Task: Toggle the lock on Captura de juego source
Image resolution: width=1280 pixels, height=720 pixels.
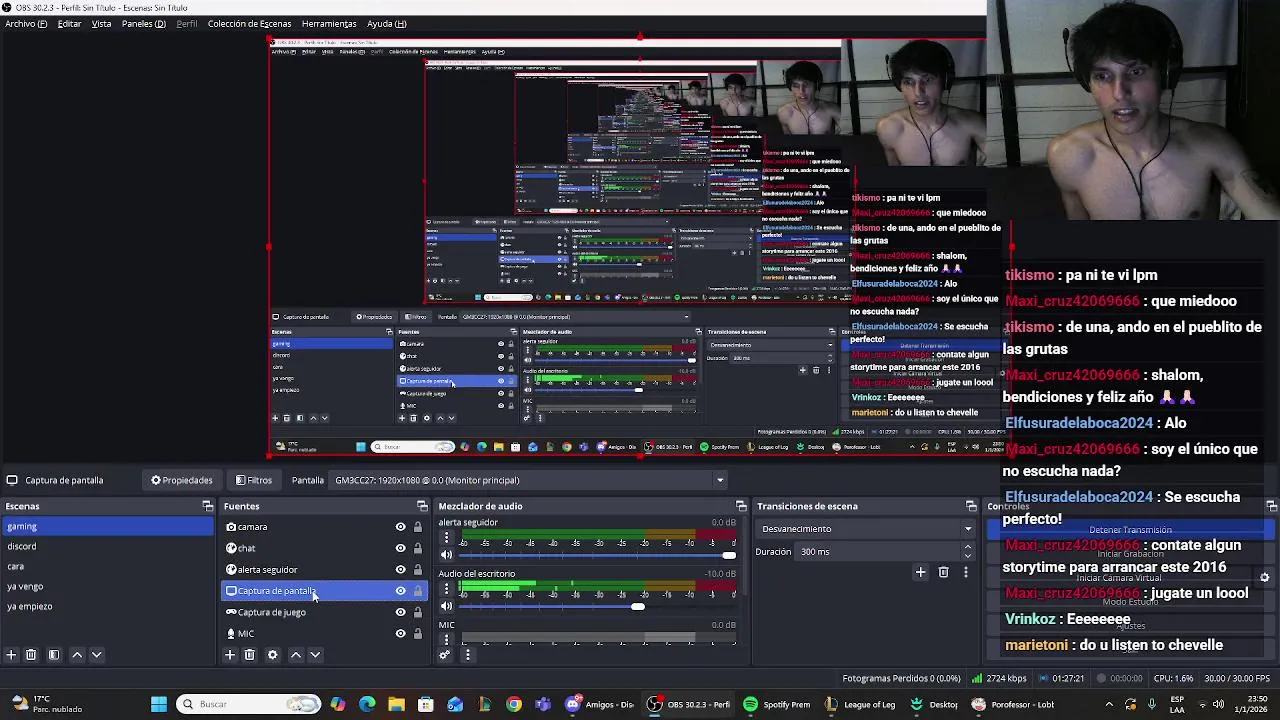Action: pyautogui.click(x=418, y=612)
